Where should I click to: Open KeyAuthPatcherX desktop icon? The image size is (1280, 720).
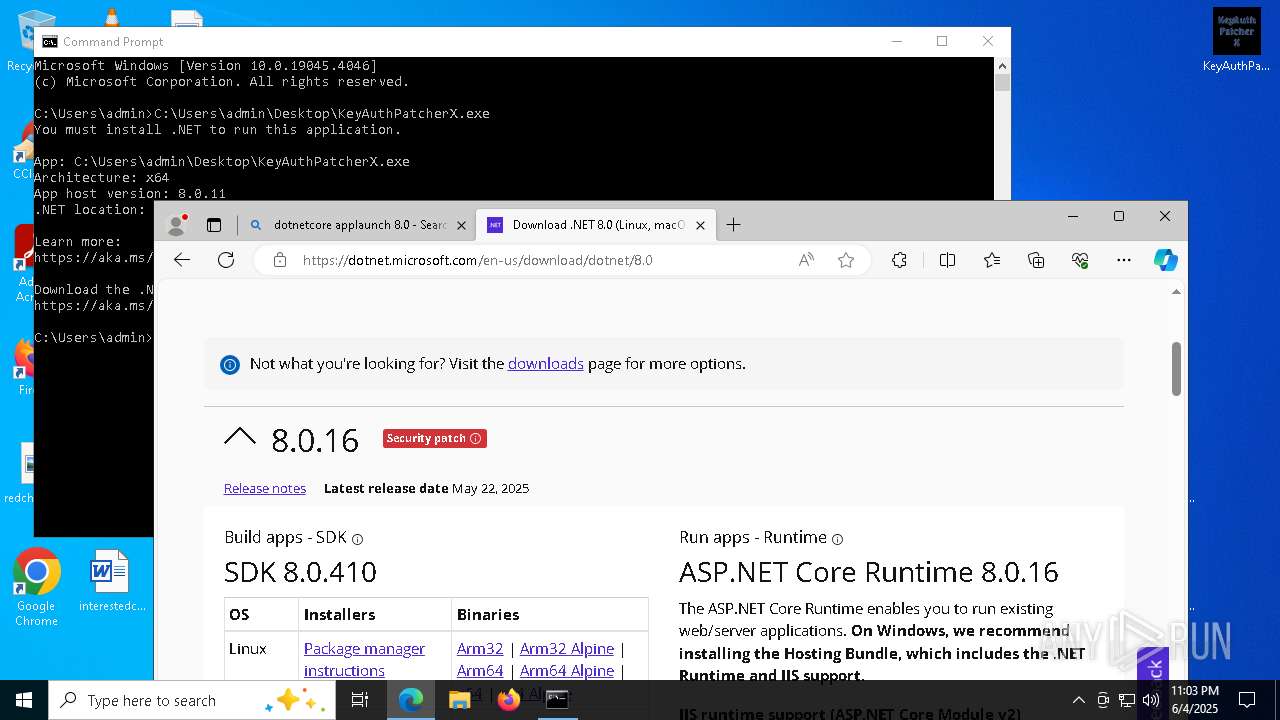1236,40
